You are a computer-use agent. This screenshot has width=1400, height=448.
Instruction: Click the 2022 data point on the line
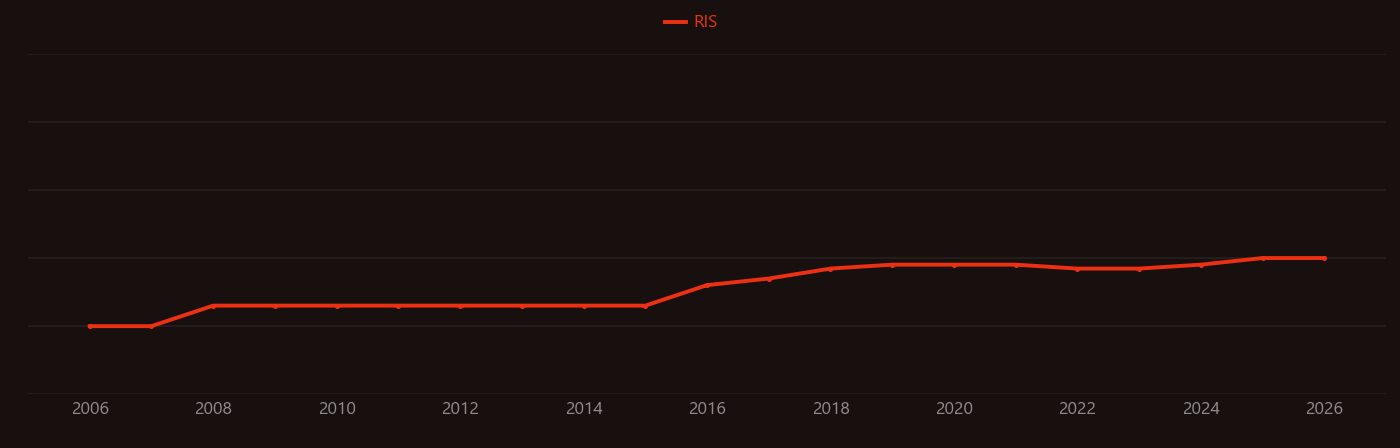[x=1077, y=269]
